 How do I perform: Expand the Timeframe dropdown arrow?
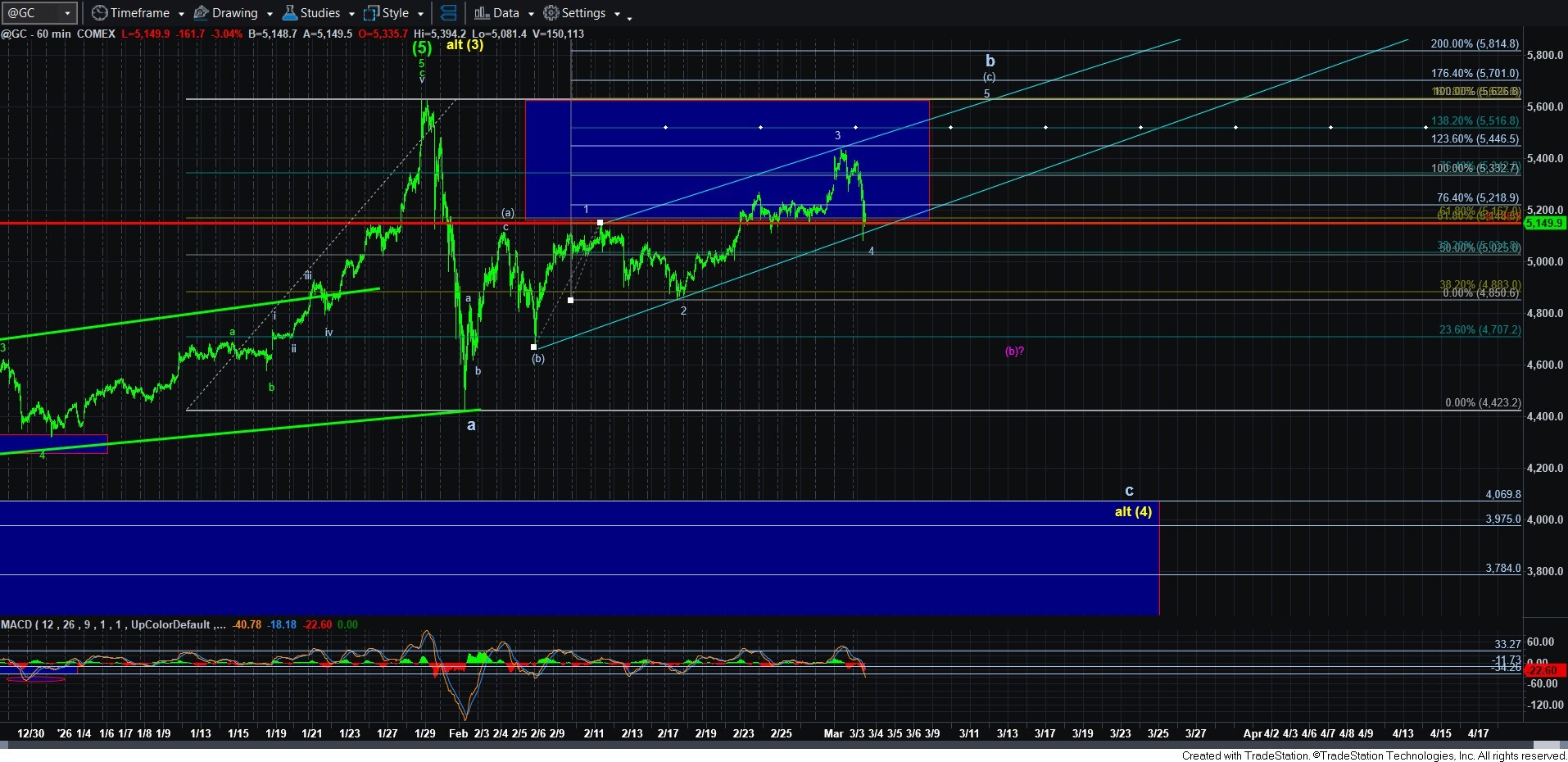tap(181, 14)
